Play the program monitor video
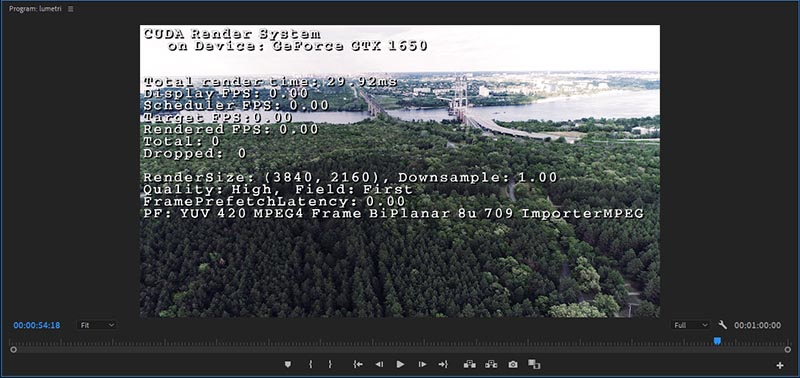 (401, 364)
